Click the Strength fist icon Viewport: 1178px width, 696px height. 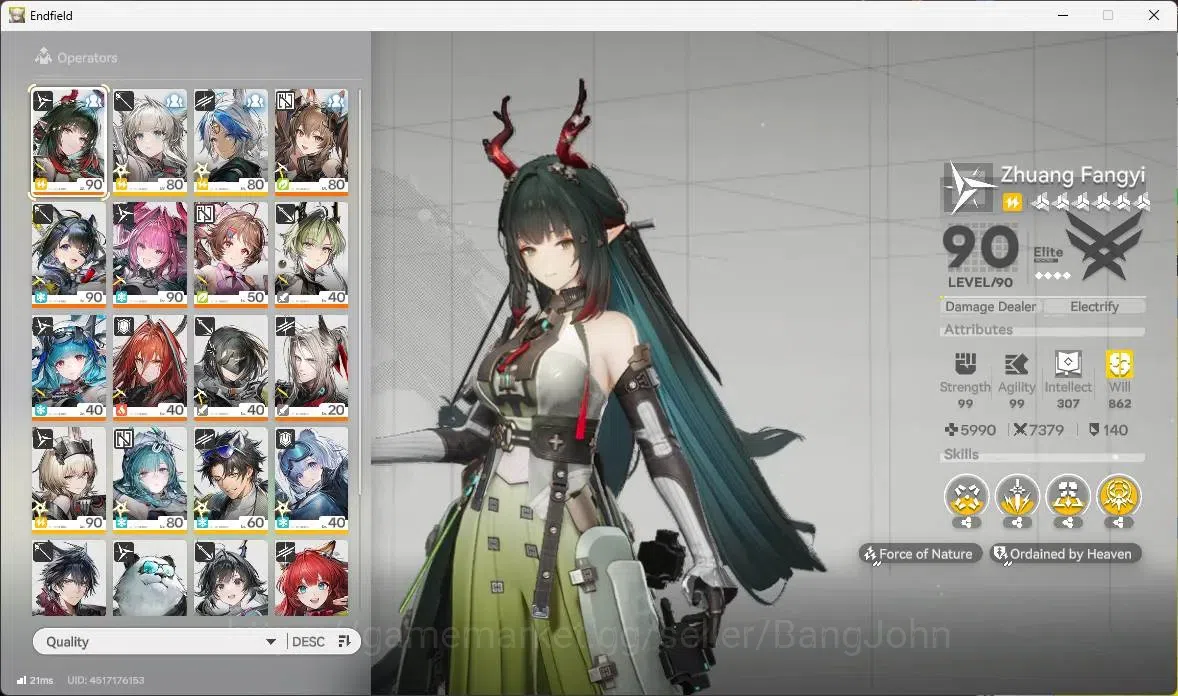(965, 364)
